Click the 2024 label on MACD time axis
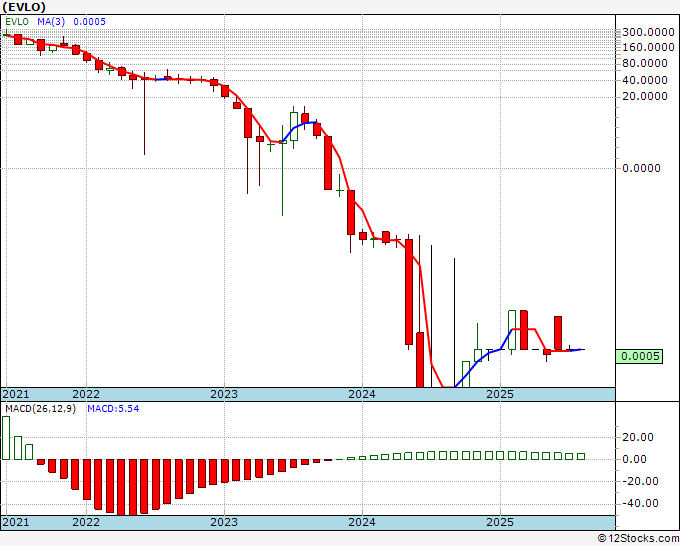The image size is (680, 546). [x=362, y=522]
